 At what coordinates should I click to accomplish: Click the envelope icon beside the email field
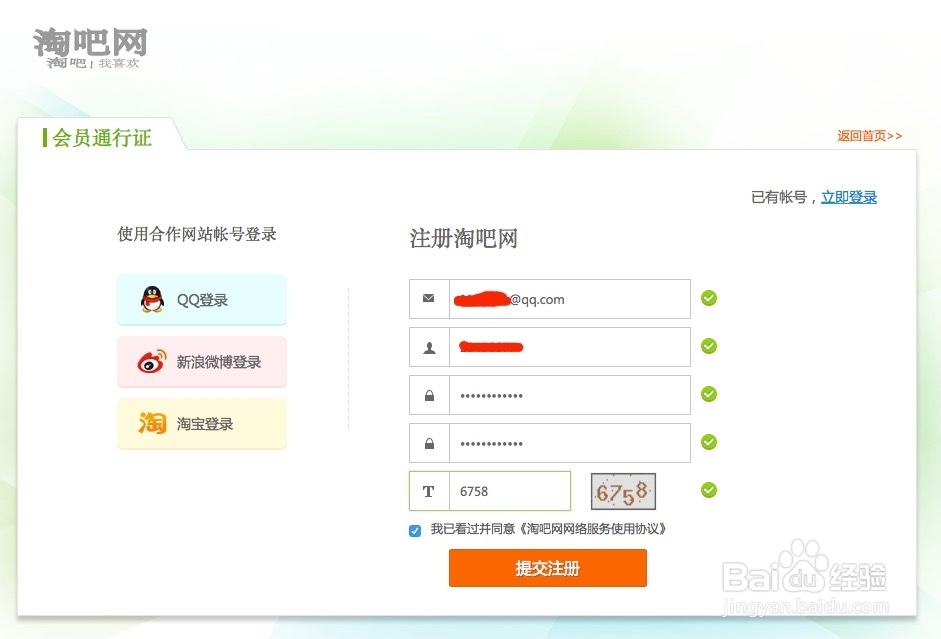pyautogui.click(x=428, y=298)
